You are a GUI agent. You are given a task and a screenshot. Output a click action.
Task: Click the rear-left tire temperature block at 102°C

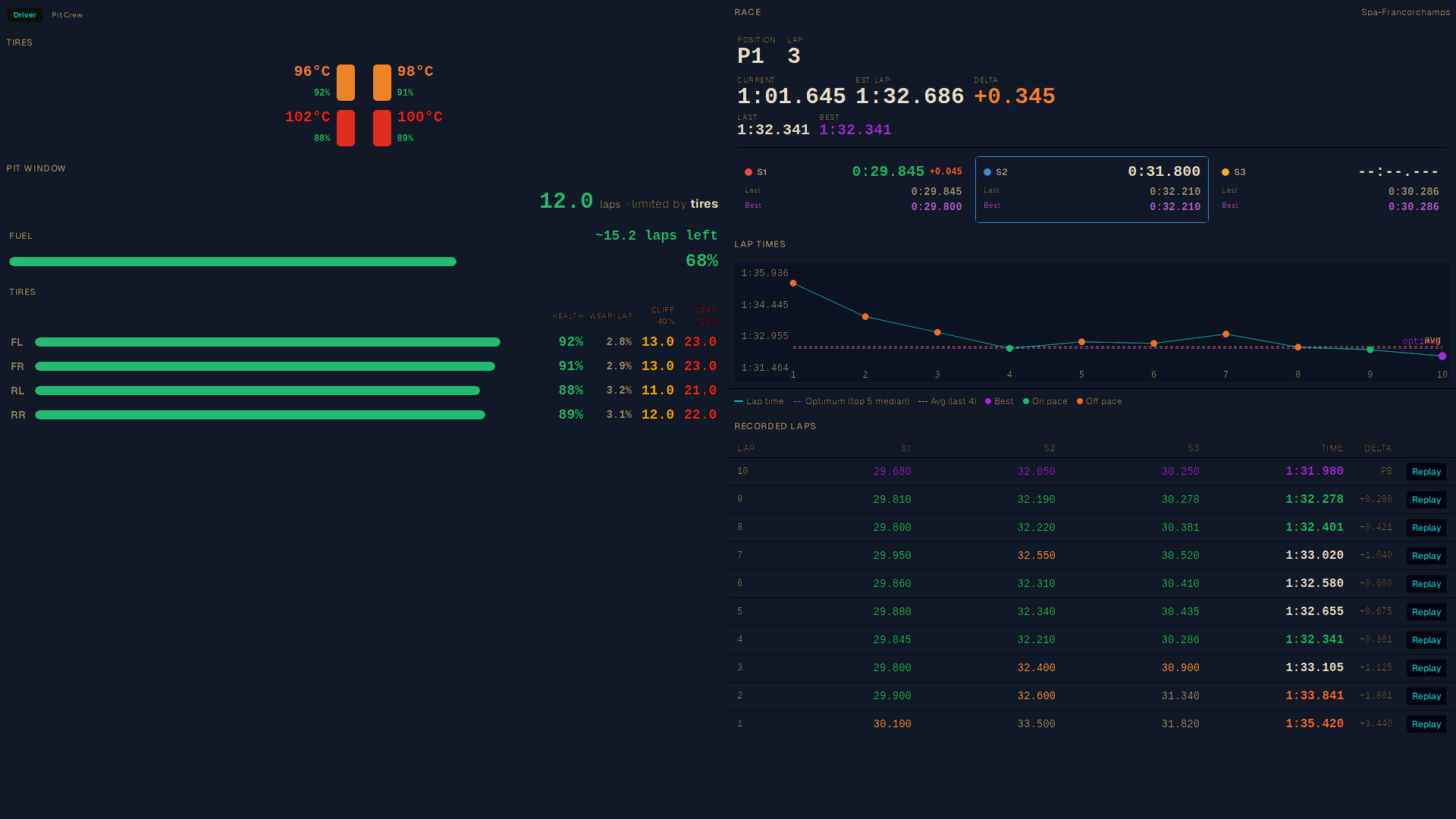click(346, 128)
